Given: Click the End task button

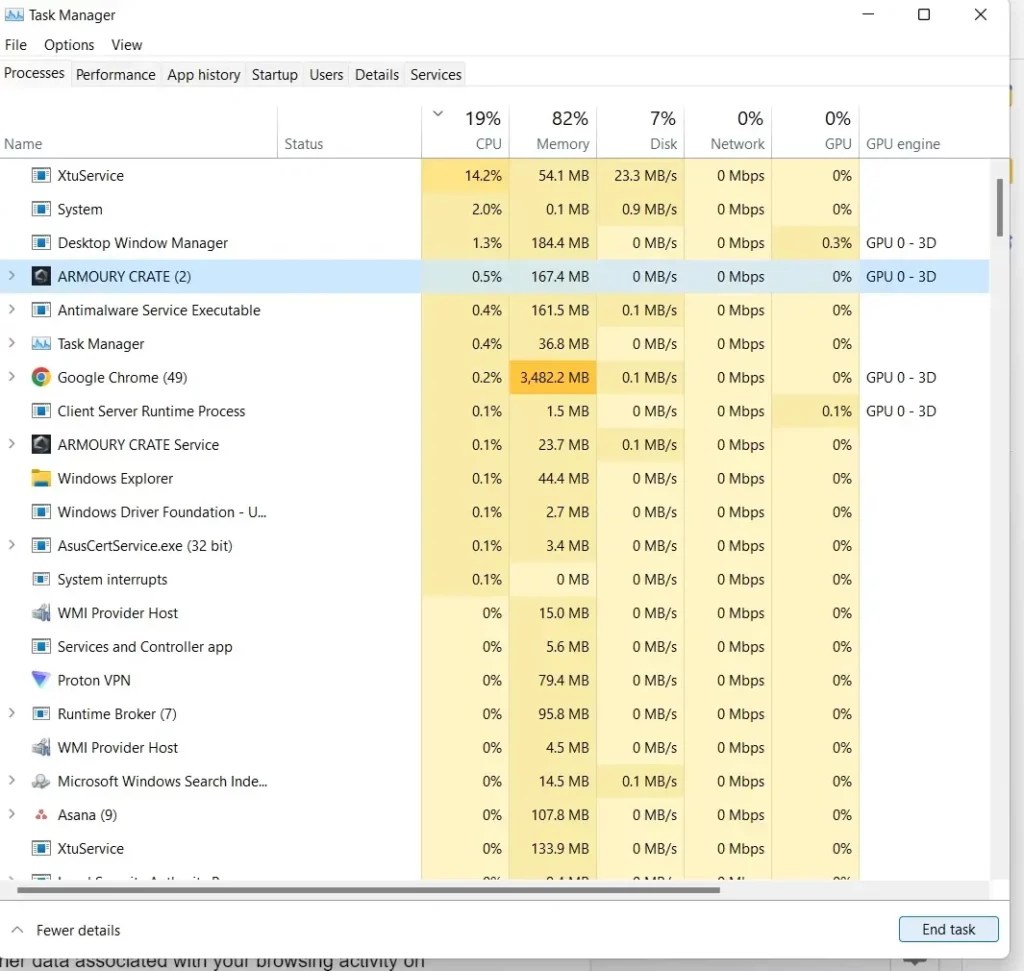Looking at the screenshot, I should (x=948, y=929).
